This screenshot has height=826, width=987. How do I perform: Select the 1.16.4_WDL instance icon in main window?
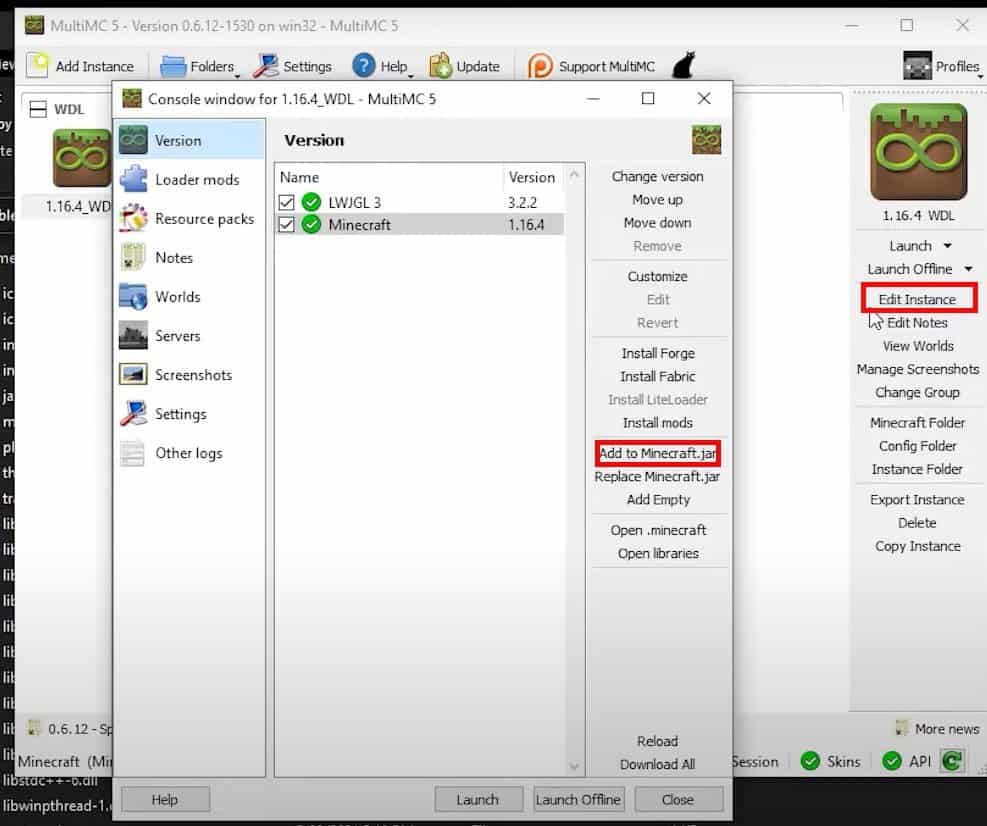pos(81,158)
